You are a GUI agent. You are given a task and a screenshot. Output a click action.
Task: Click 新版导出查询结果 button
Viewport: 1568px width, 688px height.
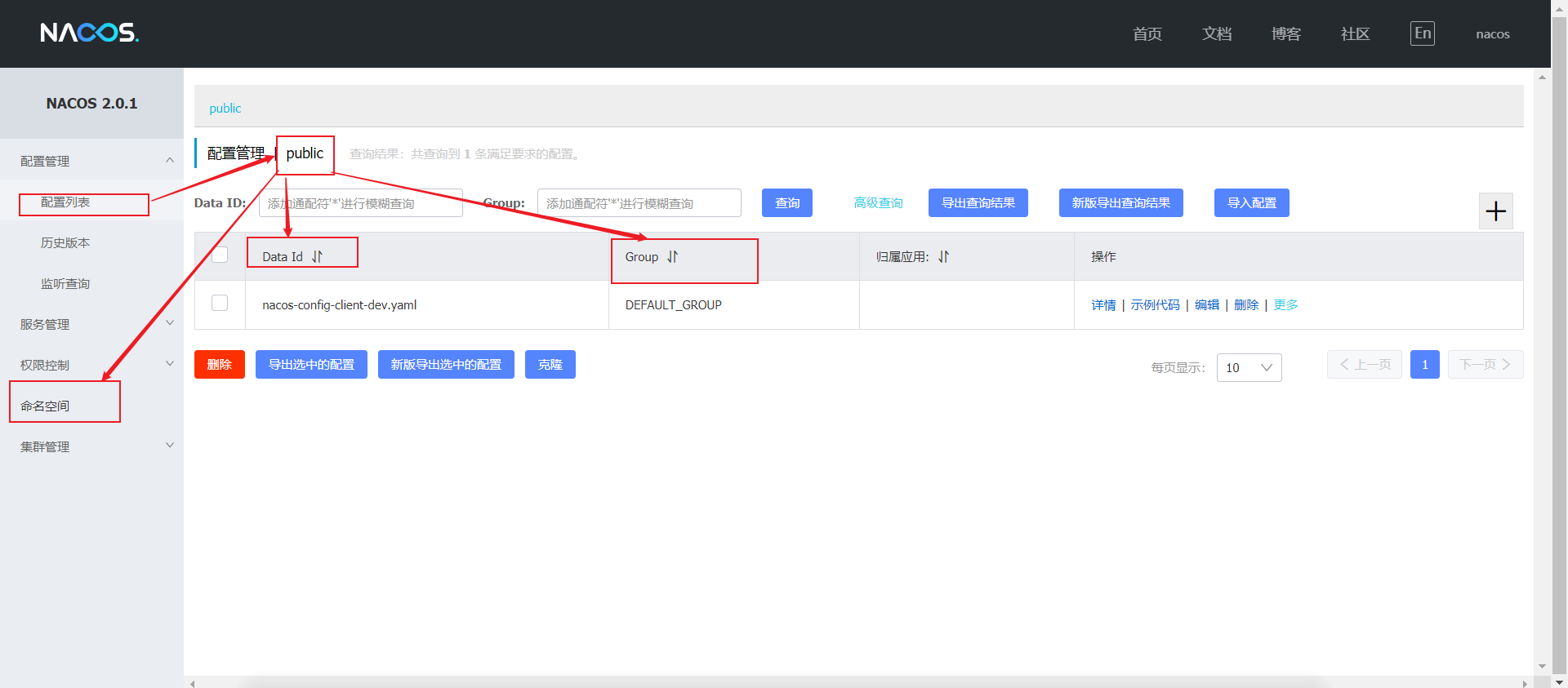pos(1121,202)
